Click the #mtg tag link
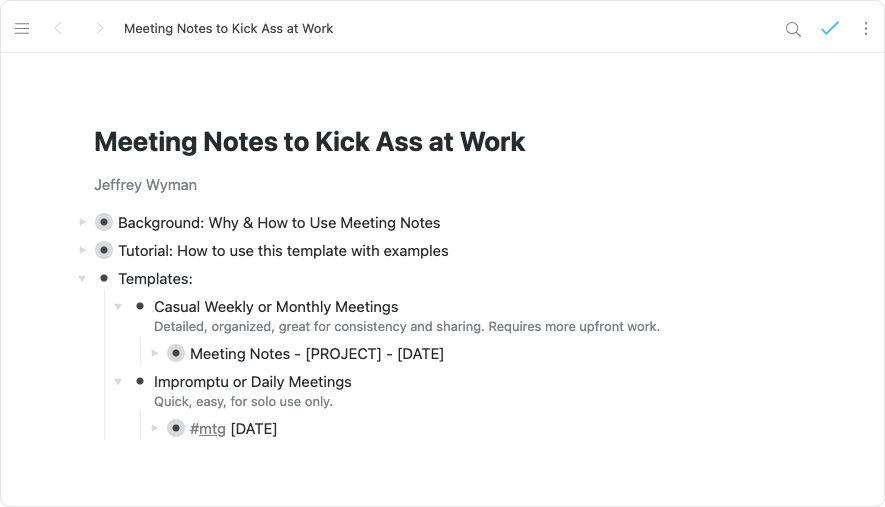The width and height of the screenshot is (885, 507). pos(208,429)
